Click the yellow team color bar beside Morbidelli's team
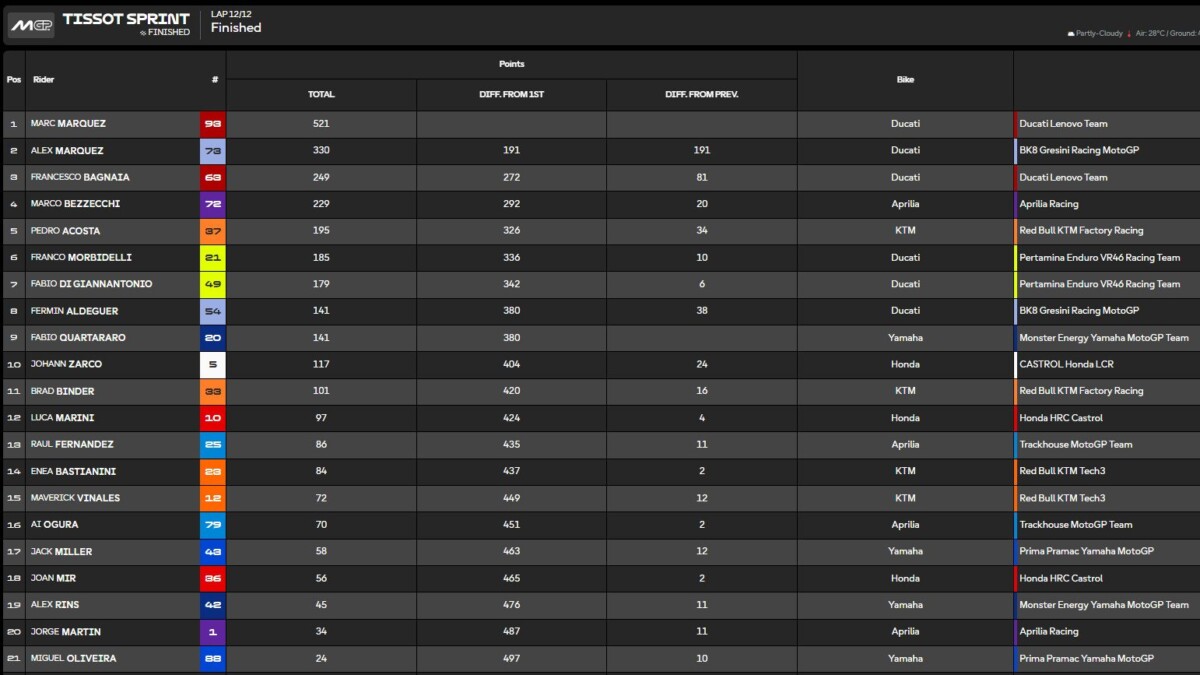This screenshot has width=1200, height=675. tap(1016, 257)
